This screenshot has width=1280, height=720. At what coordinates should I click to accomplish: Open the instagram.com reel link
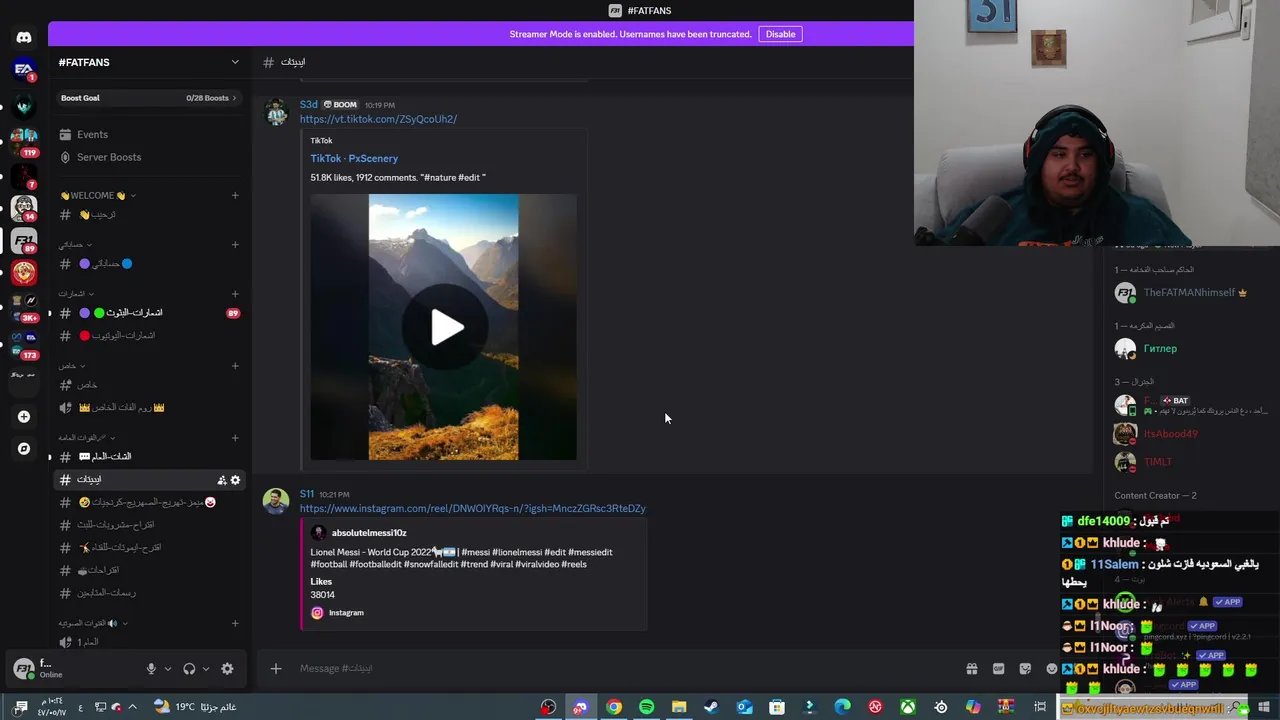(x=472, y=508)
